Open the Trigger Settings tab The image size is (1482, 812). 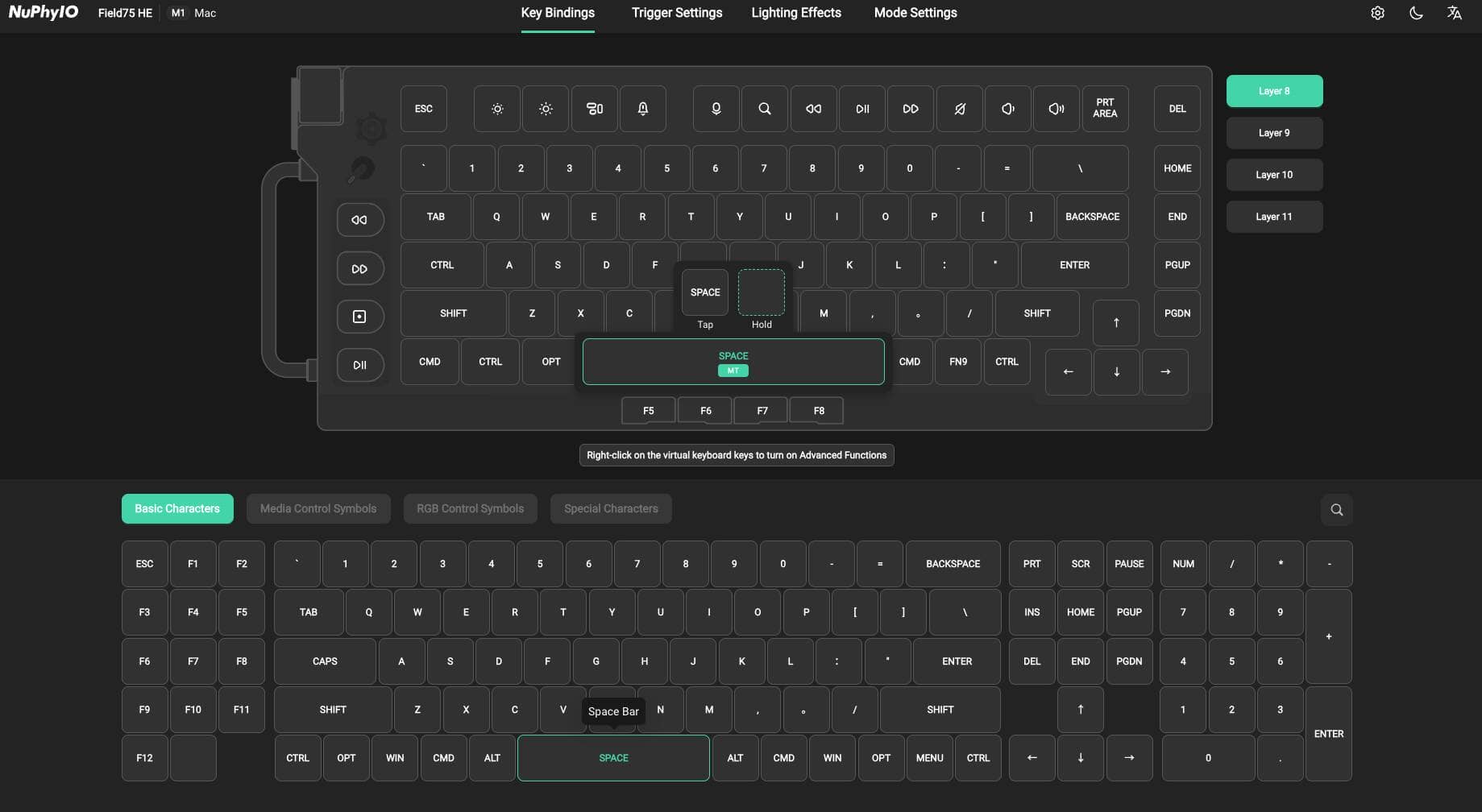pyautogui.click(x=676, y=13)
